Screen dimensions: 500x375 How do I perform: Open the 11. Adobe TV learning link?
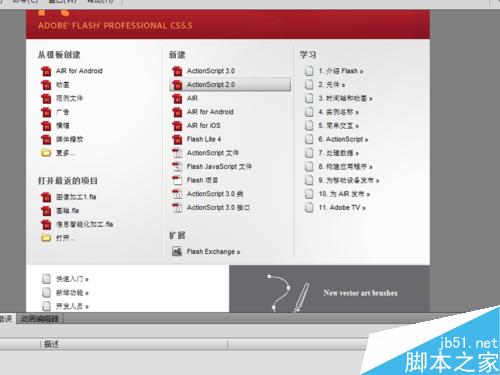click(342, 208)
